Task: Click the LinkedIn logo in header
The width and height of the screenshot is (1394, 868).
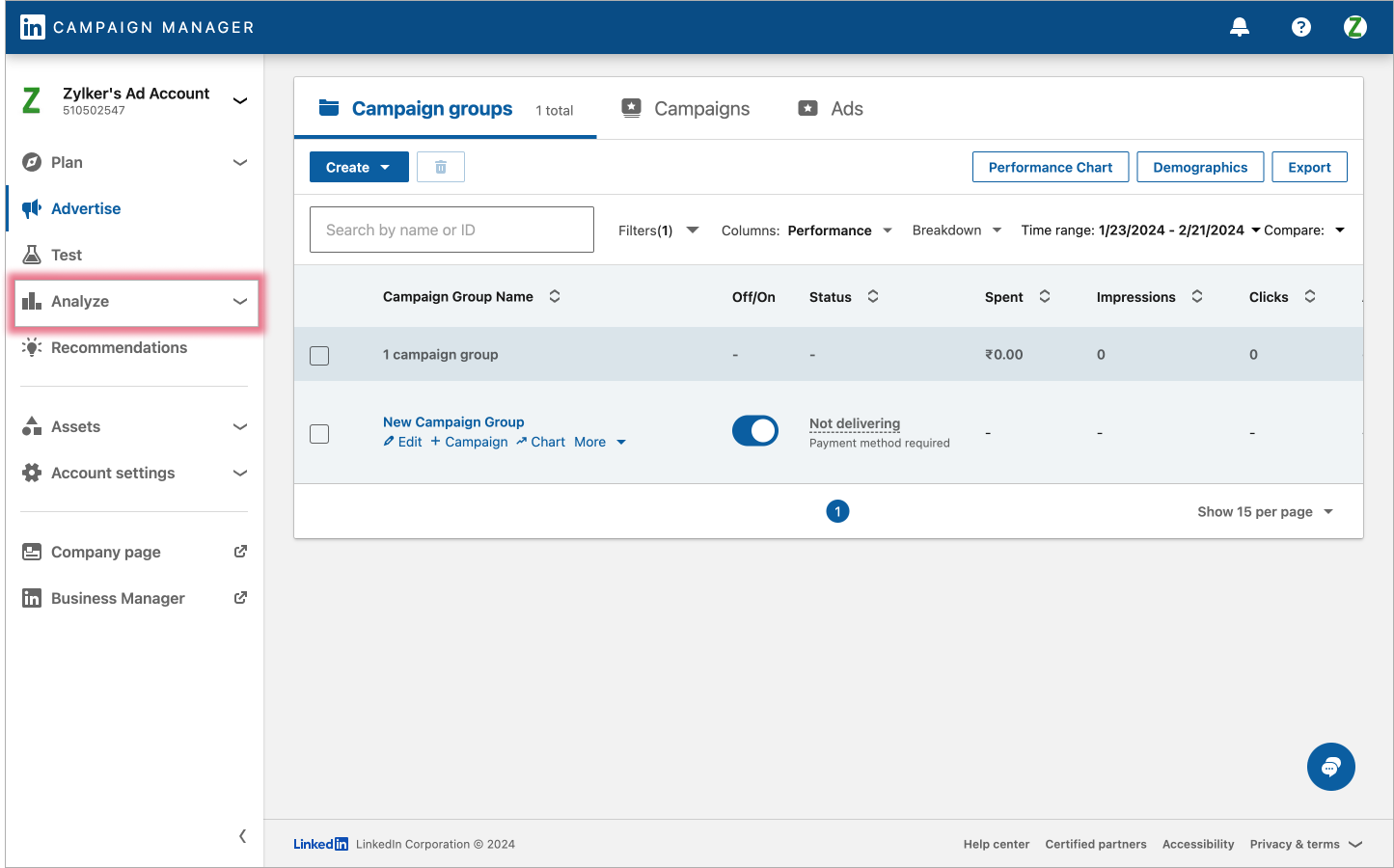Action: tap(32, 27)
